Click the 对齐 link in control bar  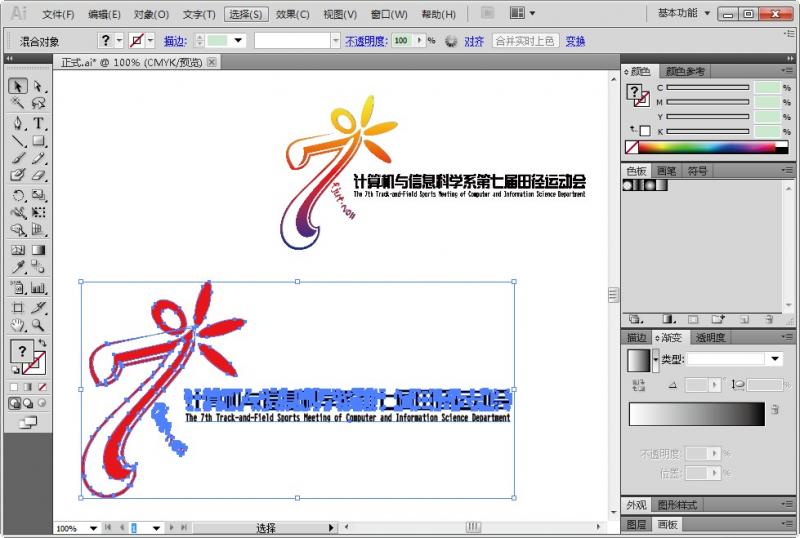pyautogui.click(x=474, y=41)
